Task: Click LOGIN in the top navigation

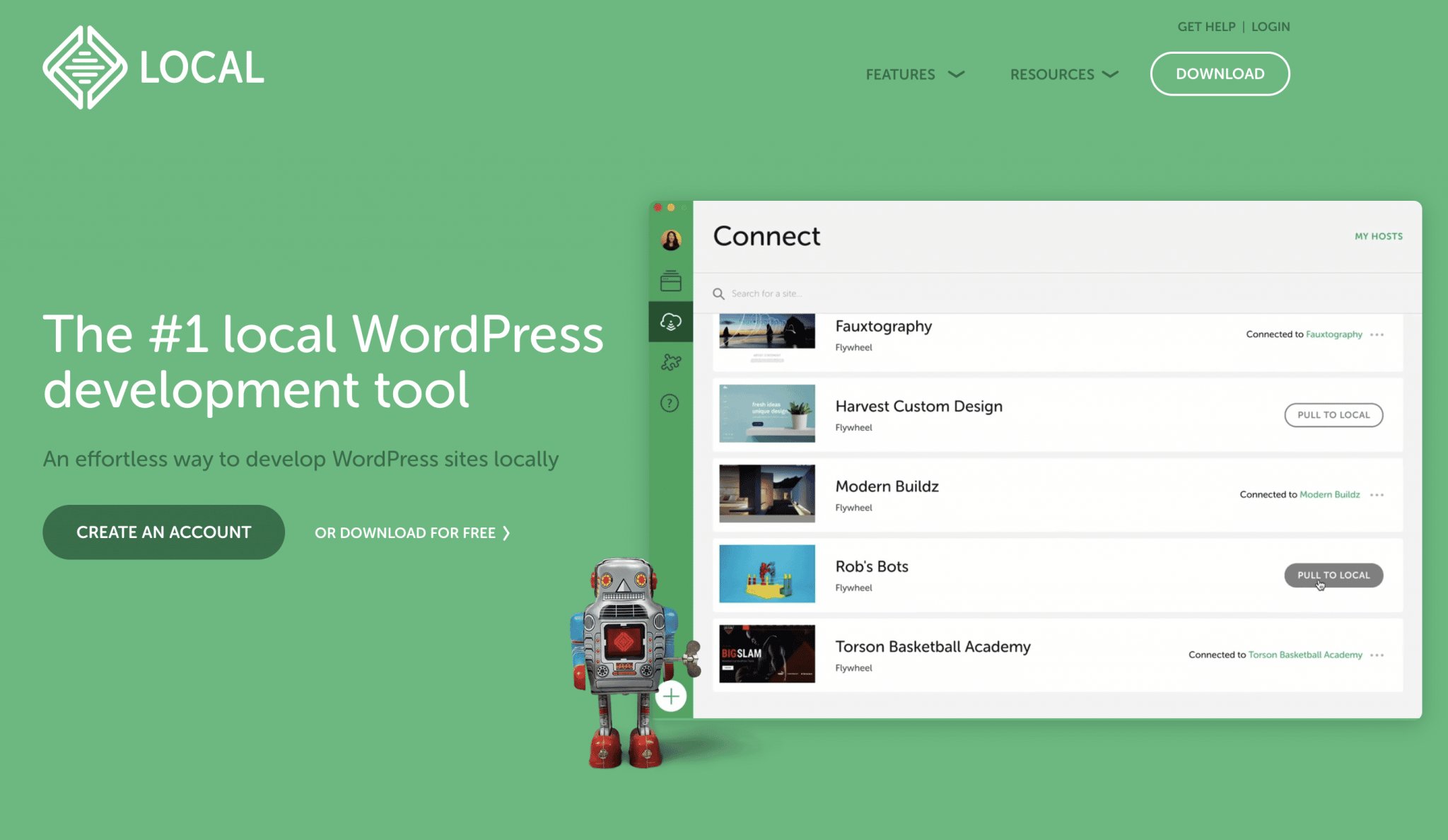Action: coord(1271,26)
